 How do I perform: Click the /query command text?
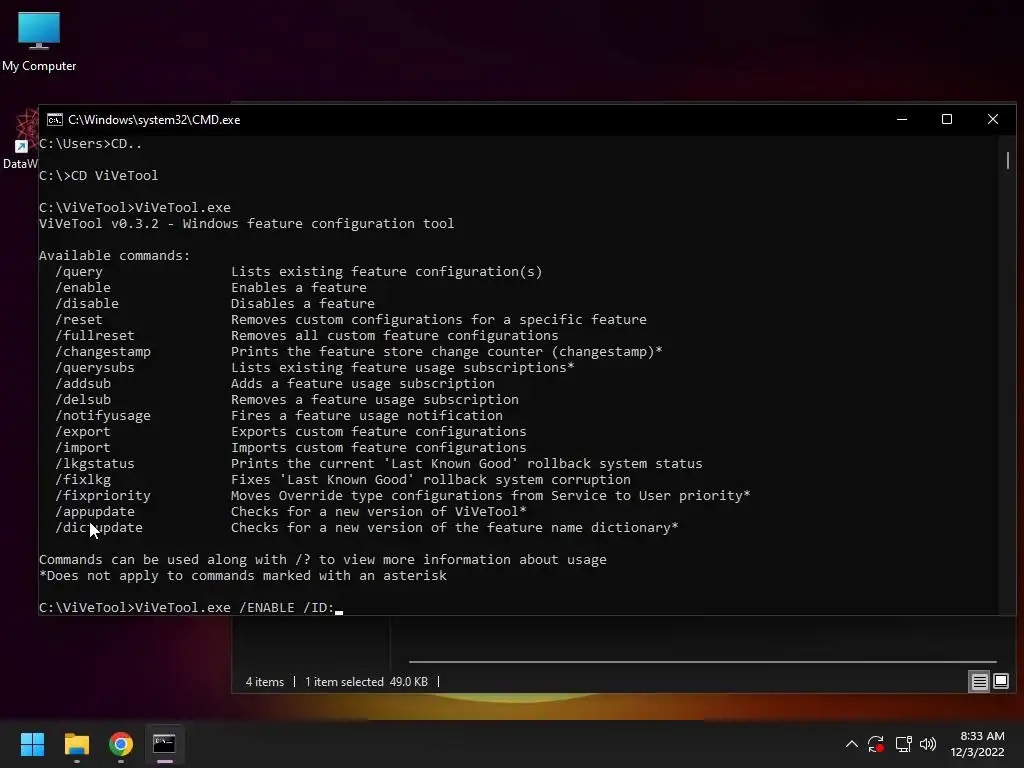pos(79,272)
